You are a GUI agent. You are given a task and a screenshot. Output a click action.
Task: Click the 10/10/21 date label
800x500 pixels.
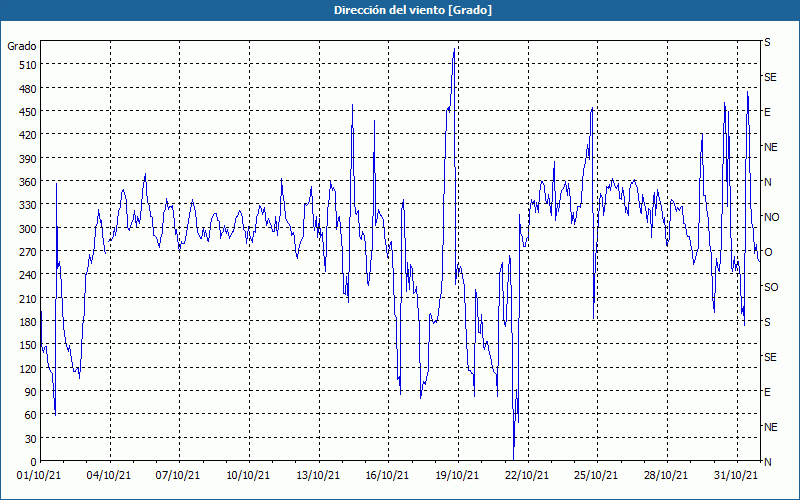(x=248, y=476)
